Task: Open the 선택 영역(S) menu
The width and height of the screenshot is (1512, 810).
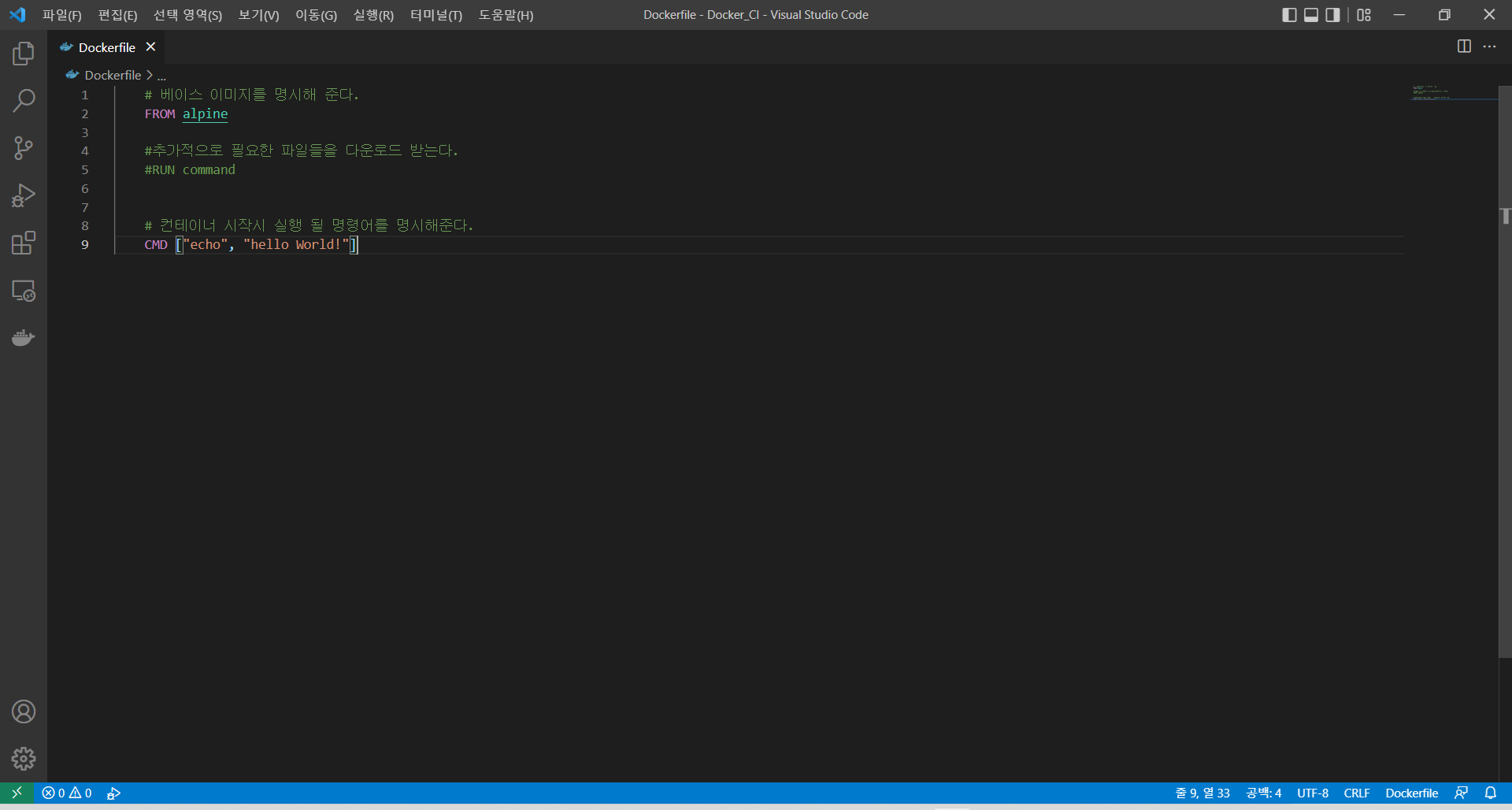Action: tap(187, 15)
